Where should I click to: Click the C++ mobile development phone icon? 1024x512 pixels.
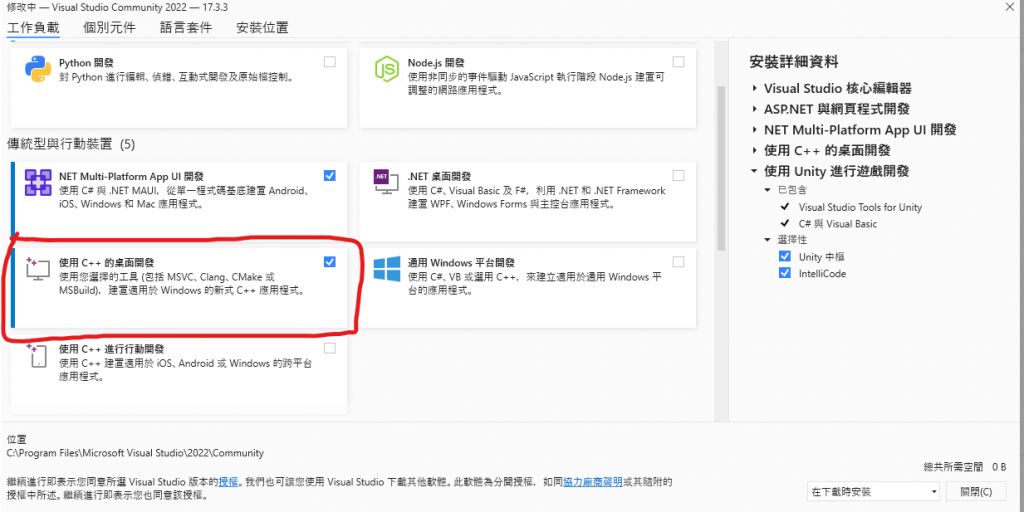[36, 356]
